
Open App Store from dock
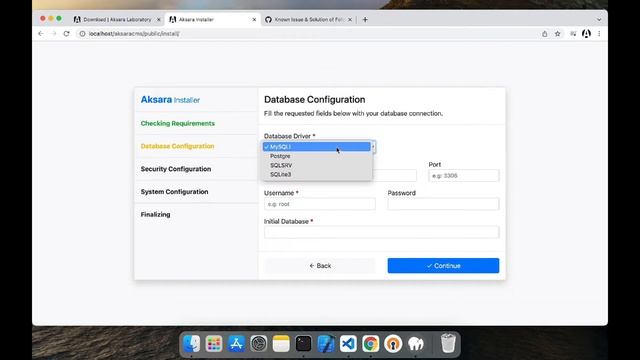pos(236,344)
